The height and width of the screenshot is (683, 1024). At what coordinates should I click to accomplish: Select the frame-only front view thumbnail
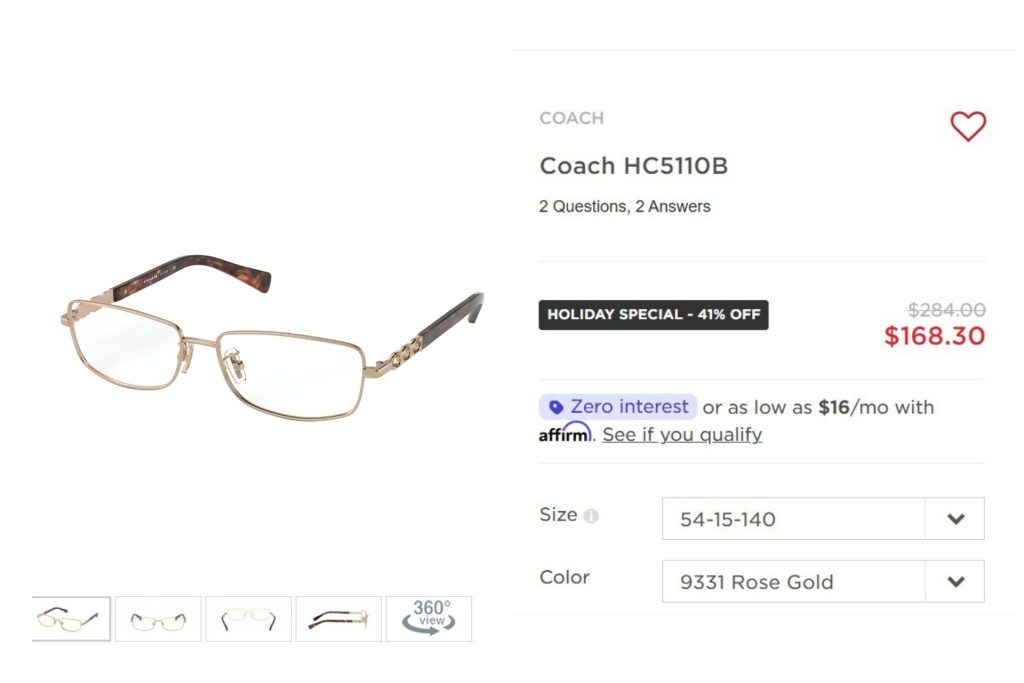[x=248, y=618]
